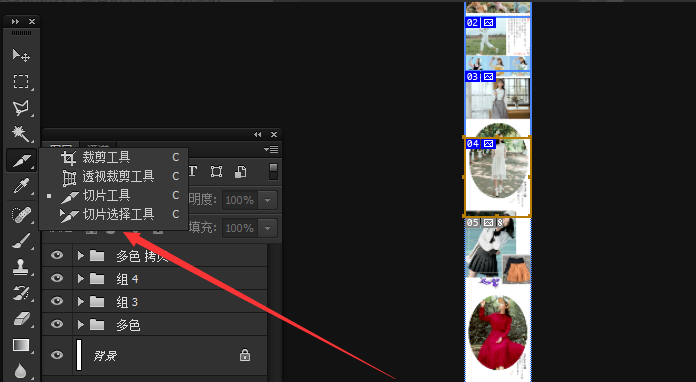Filter layers by smart object icon
The width and height of the screenshot is (696, 382).
pyautogui.click(x=241, y=172)
